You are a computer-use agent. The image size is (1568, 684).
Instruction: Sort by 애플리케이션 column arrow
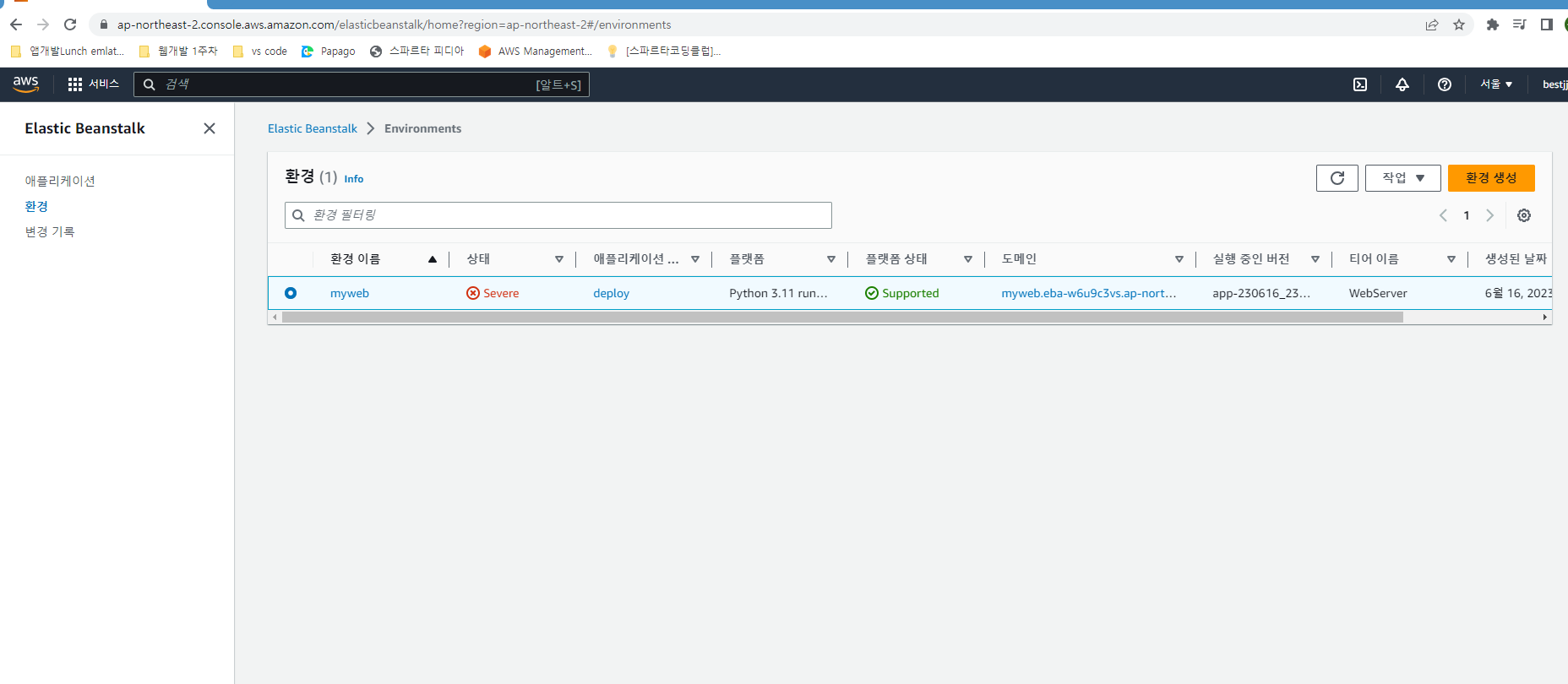(695, 259)
